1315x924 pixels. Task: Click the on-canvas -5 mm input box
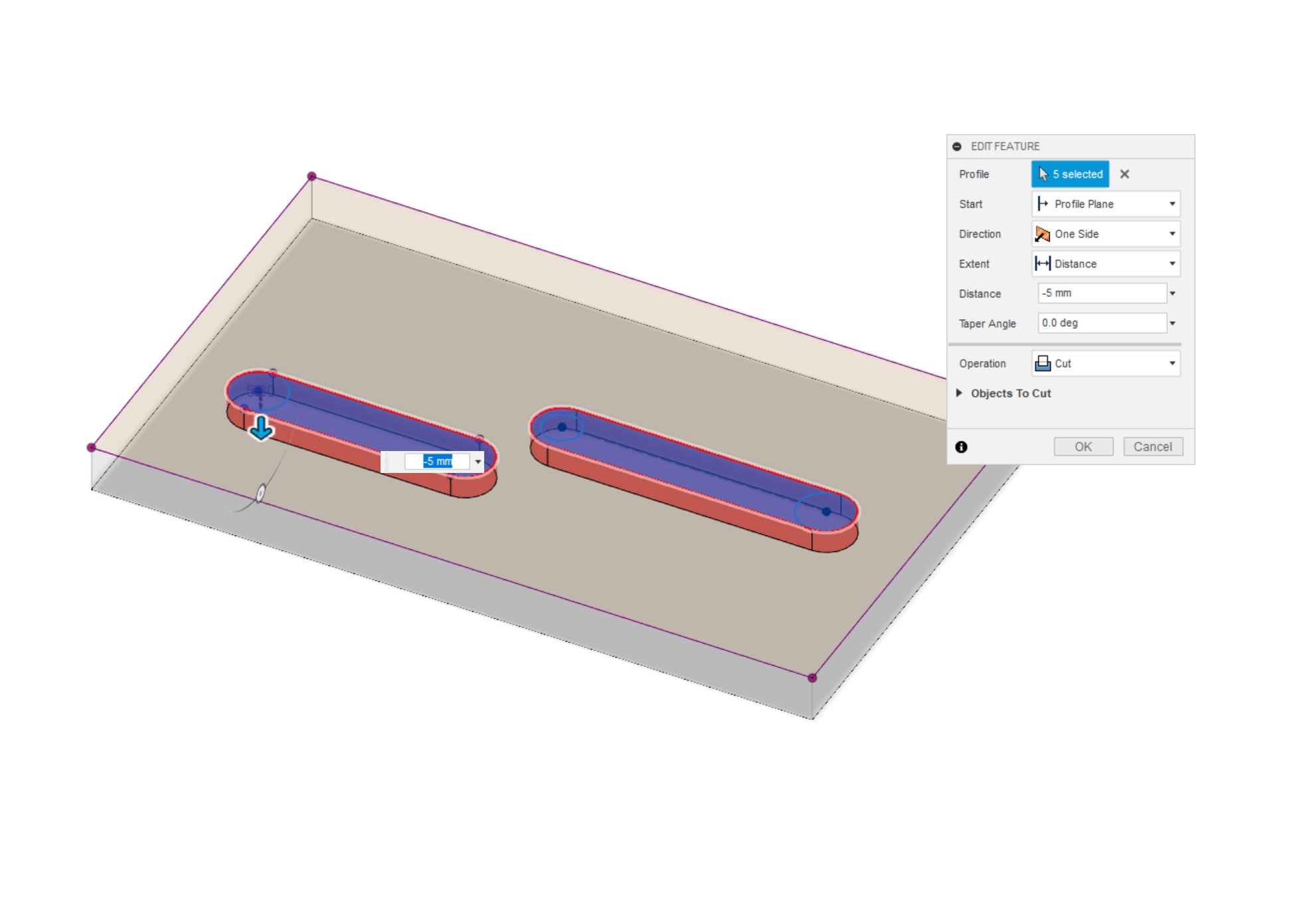point(437,461)
